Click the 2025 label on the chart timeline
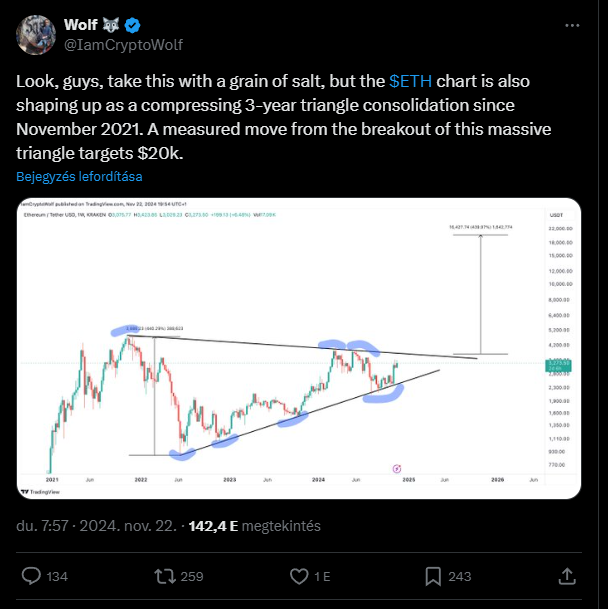The image size is (608, 609). (x=407, y=480)
